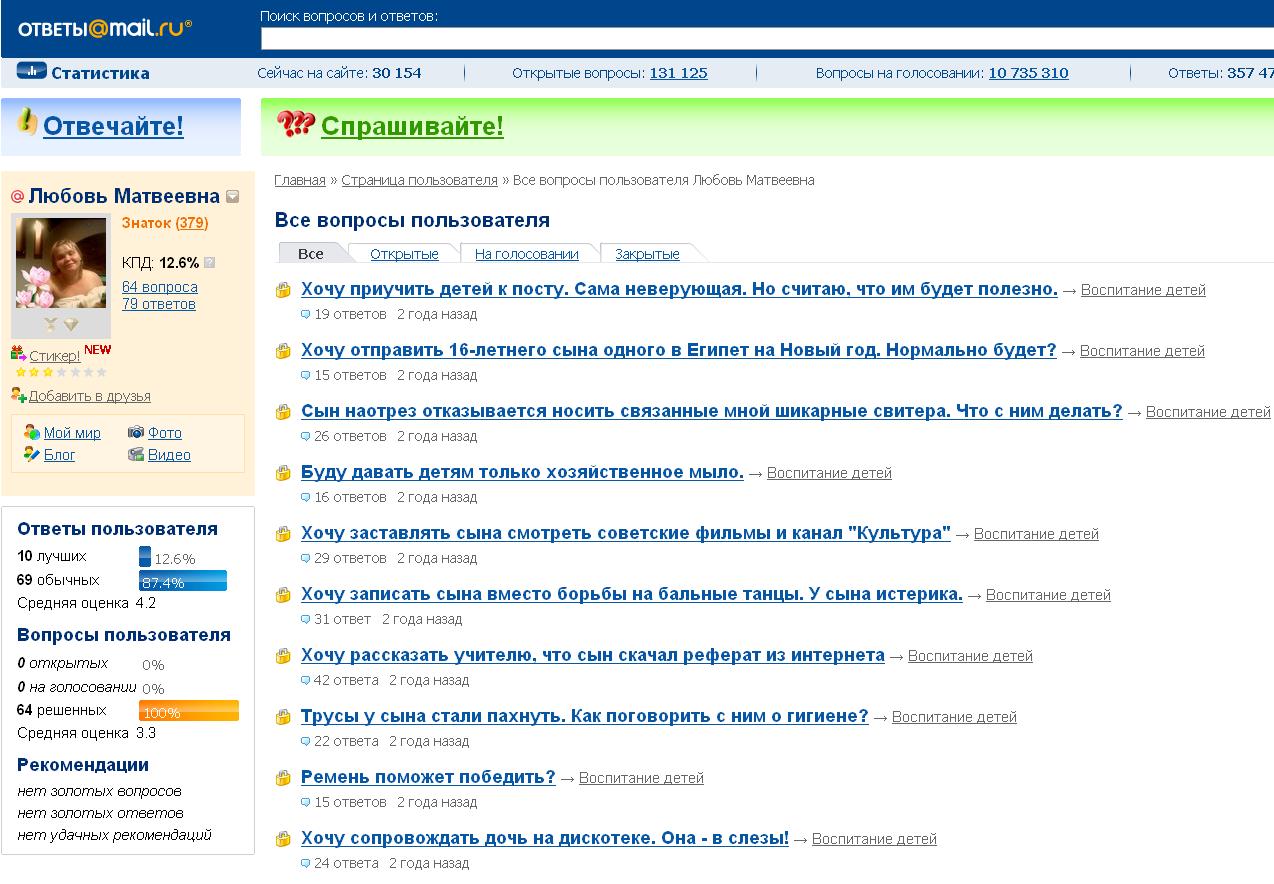Open the Страница пользователя breadcrumb link

point(419,180)
